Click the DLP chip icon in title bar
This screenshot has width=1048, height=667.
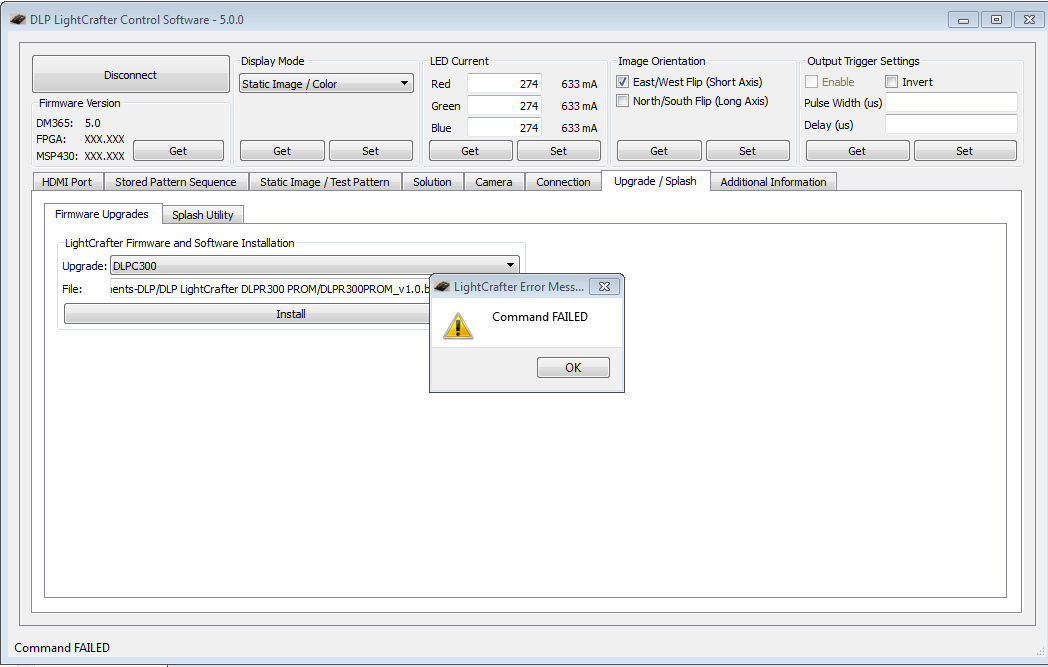(18, 19)
